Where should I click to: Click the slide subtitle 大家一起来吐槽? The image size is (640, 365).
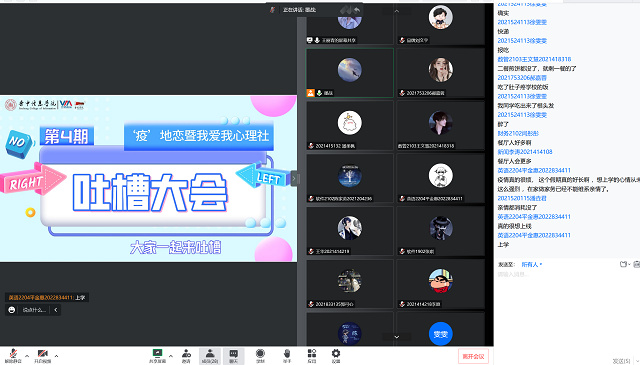(175, 247)
